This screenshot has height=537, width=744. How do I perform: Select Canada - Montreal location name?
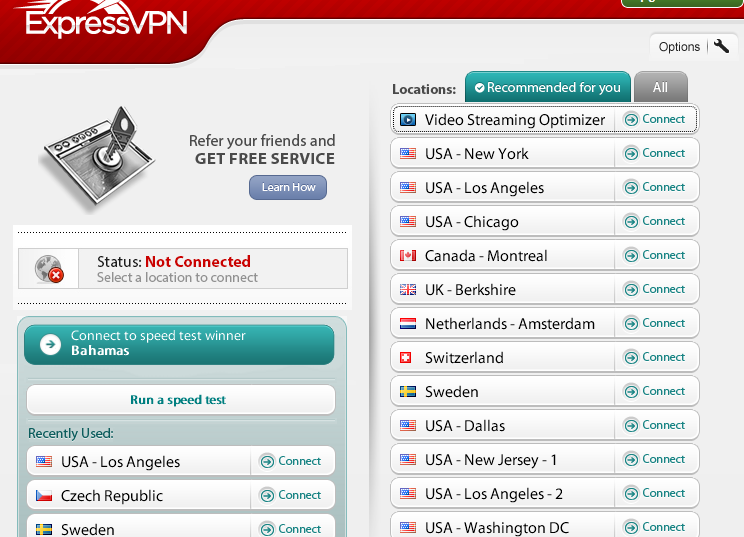(x=486, y=256)
